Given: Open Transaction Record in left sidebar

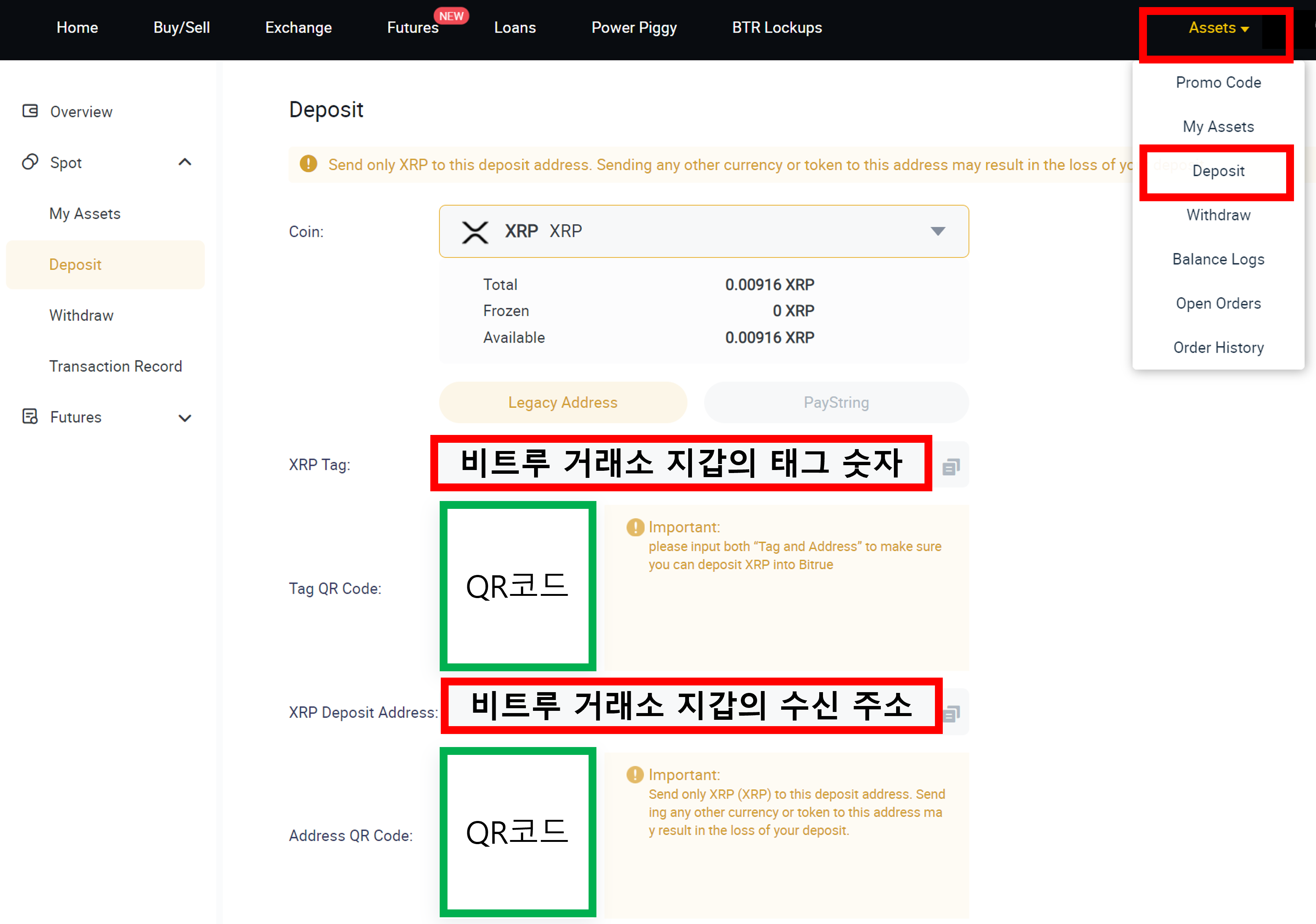Looking at the screenshot, I should point(116,366).
